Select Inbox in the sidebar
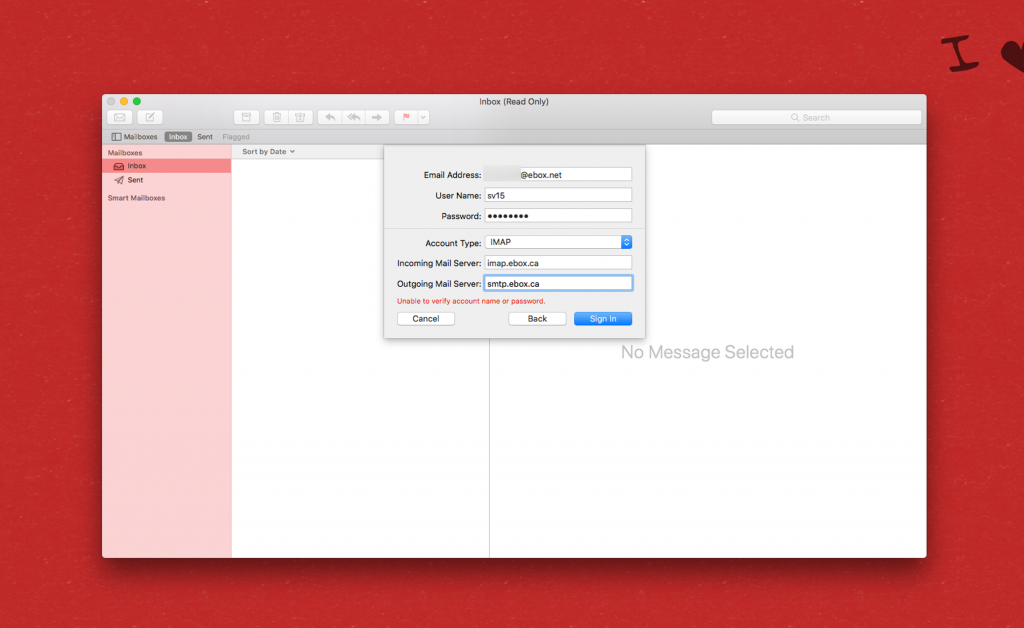Screen dimensions: 1024x628 point(167,166)
